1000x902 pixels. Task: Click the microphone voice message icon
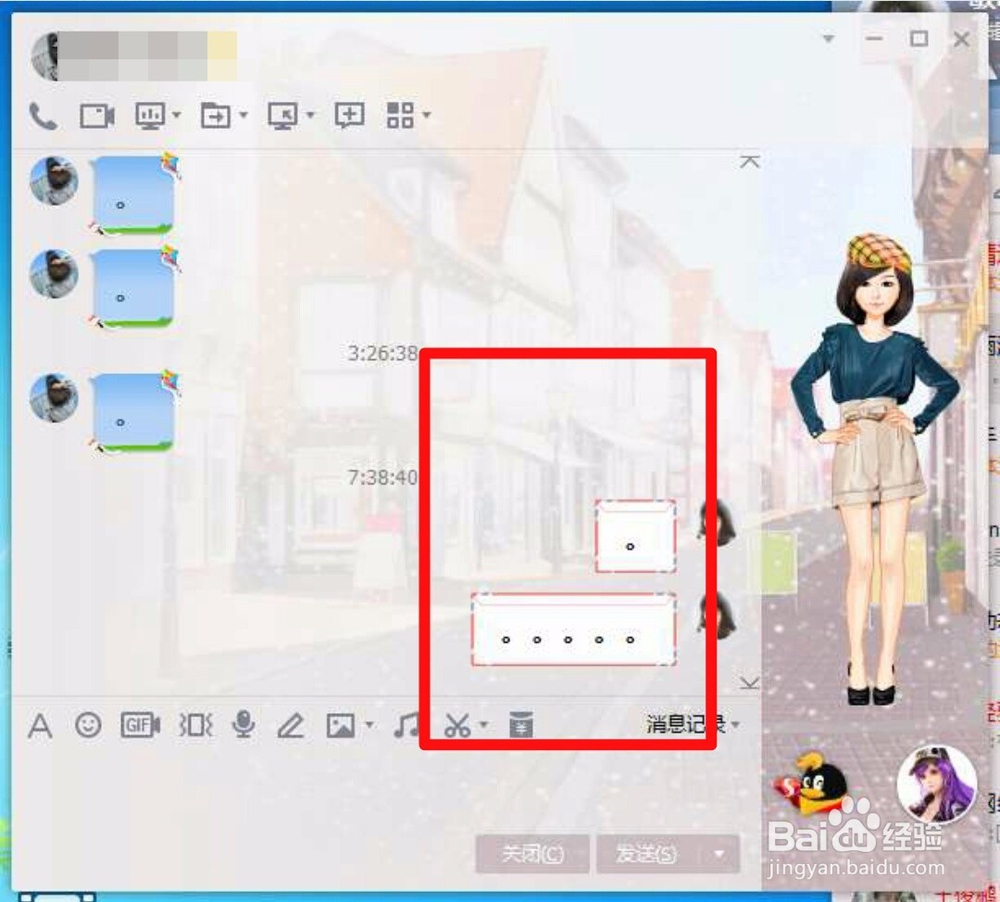pyautogui.click(x=244, y=725)
